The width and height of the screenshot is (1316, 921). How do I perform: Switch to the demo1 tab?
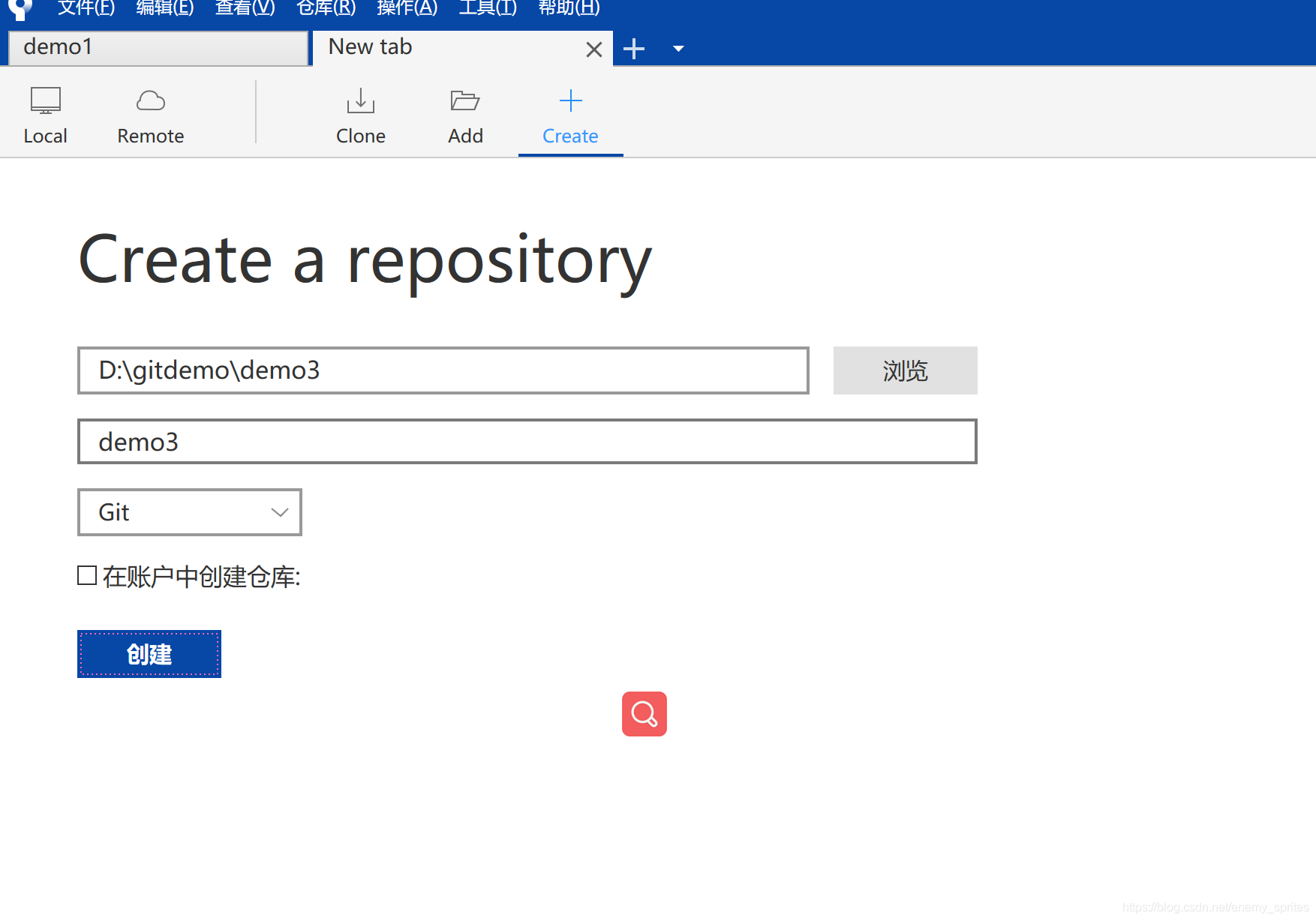pos(158,48)
